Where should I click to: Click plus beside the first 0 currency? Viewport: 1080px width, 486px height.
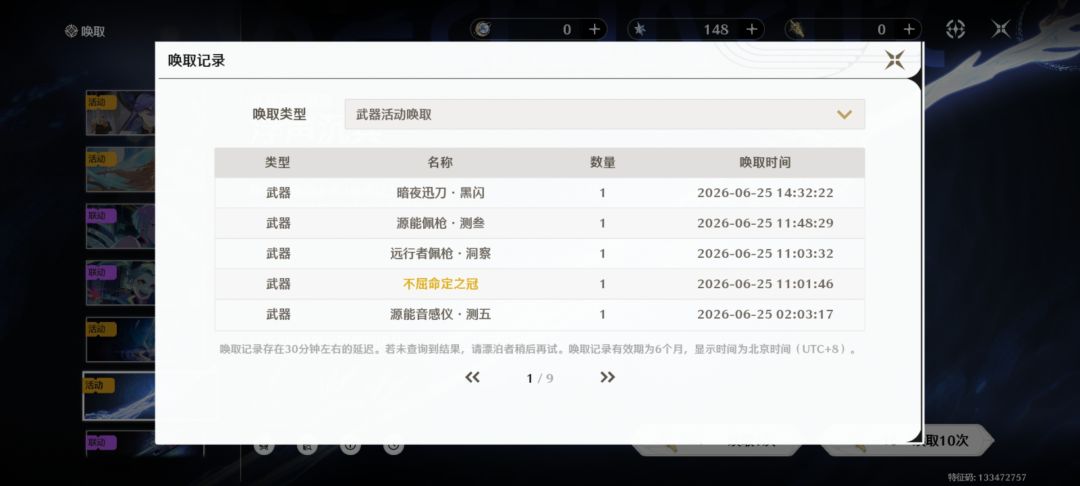click(594, 30)
